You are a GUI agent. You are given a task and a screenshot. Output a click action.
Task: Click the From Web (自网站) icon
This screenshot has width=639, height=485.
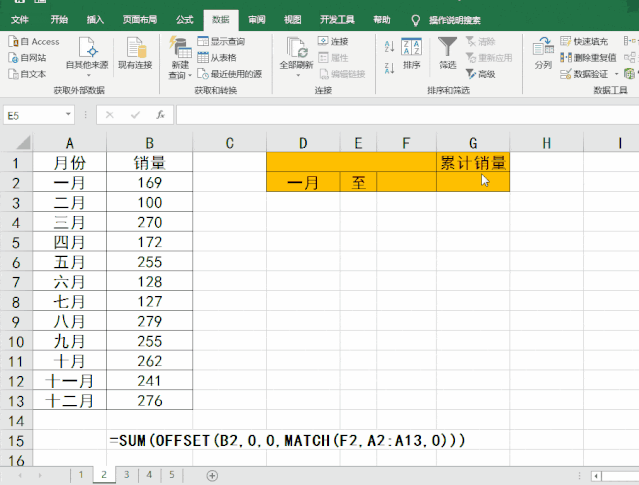click(11, 58)
